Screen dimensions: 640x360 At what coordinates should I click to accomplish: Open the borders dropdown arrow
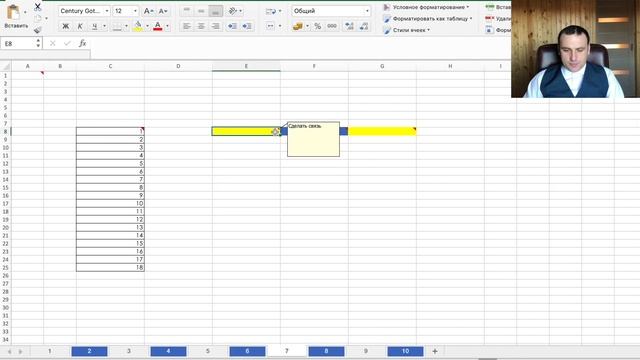click(126, 26)
